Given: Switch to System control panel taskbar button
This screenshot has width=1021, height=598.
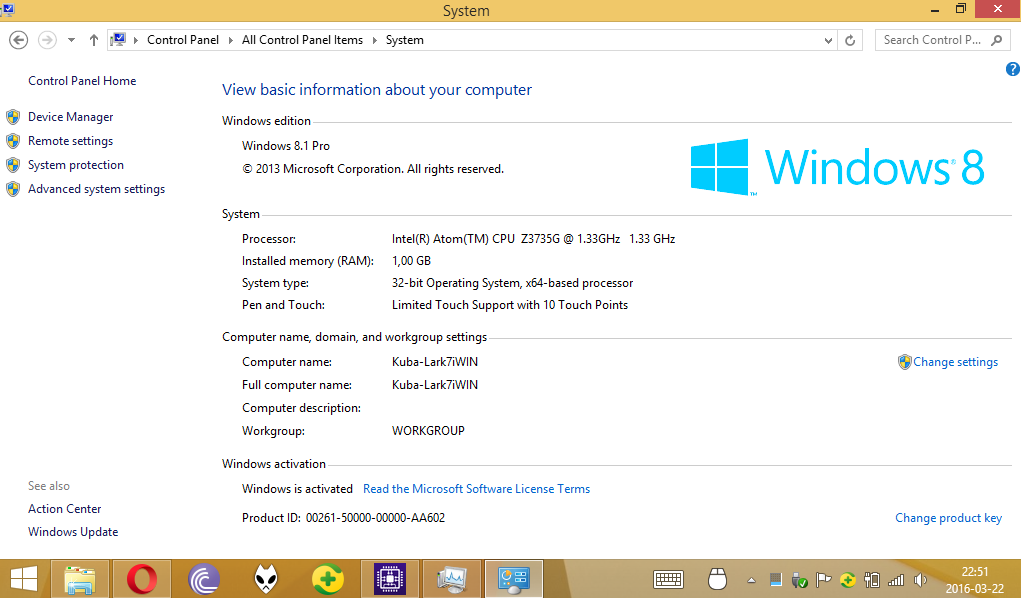Looking at the screenshot, I should [514, 579].
